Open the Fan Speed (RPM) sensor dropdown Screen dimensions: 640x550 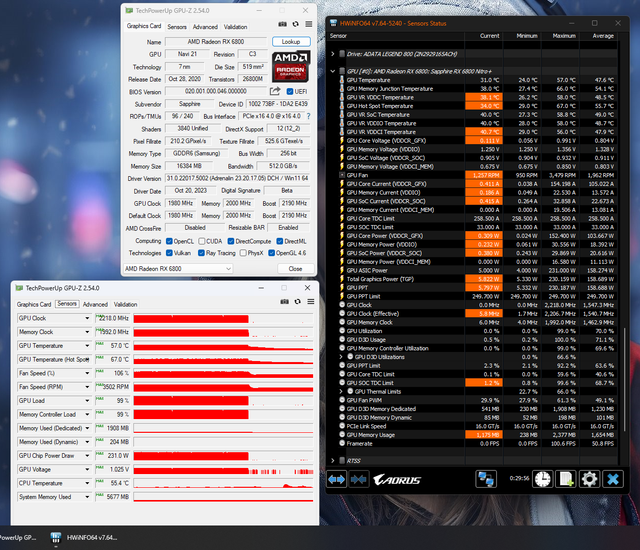pyautogui.click(x=87, y=387)
